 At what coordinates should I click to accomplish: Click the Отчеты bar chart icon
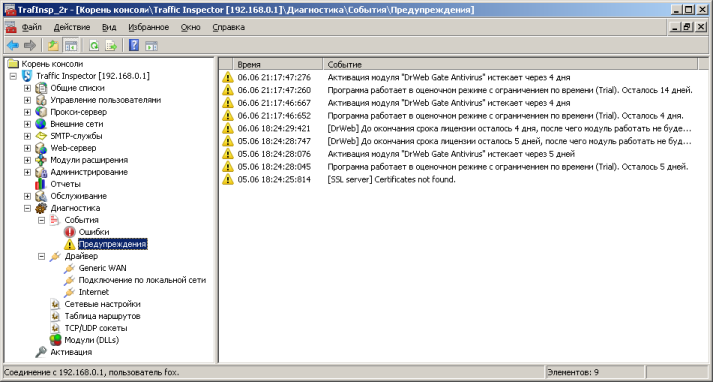(41, 184)
